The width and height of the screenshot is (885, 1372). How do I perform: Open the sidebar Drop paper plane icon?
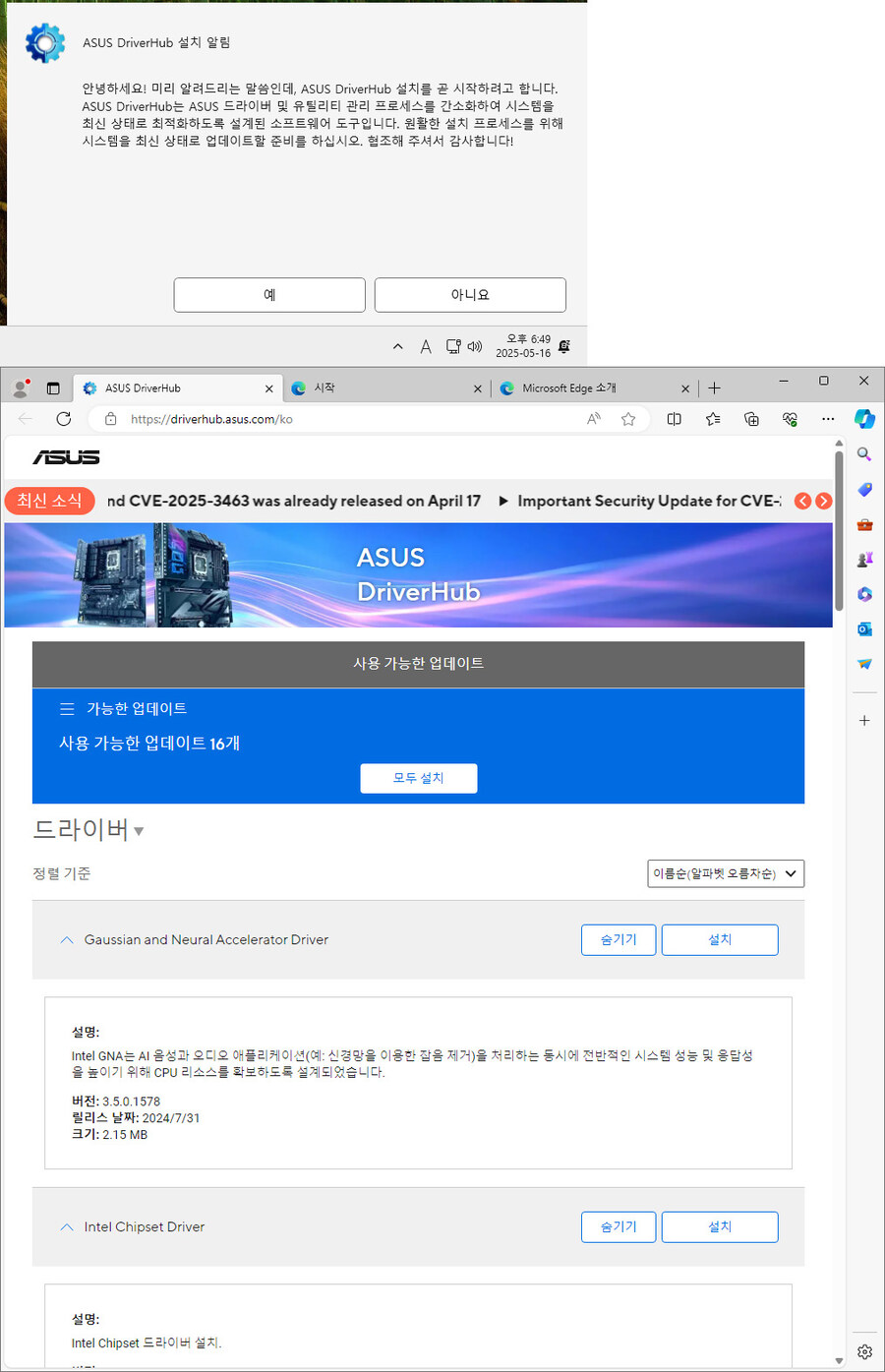coord(864,664)
